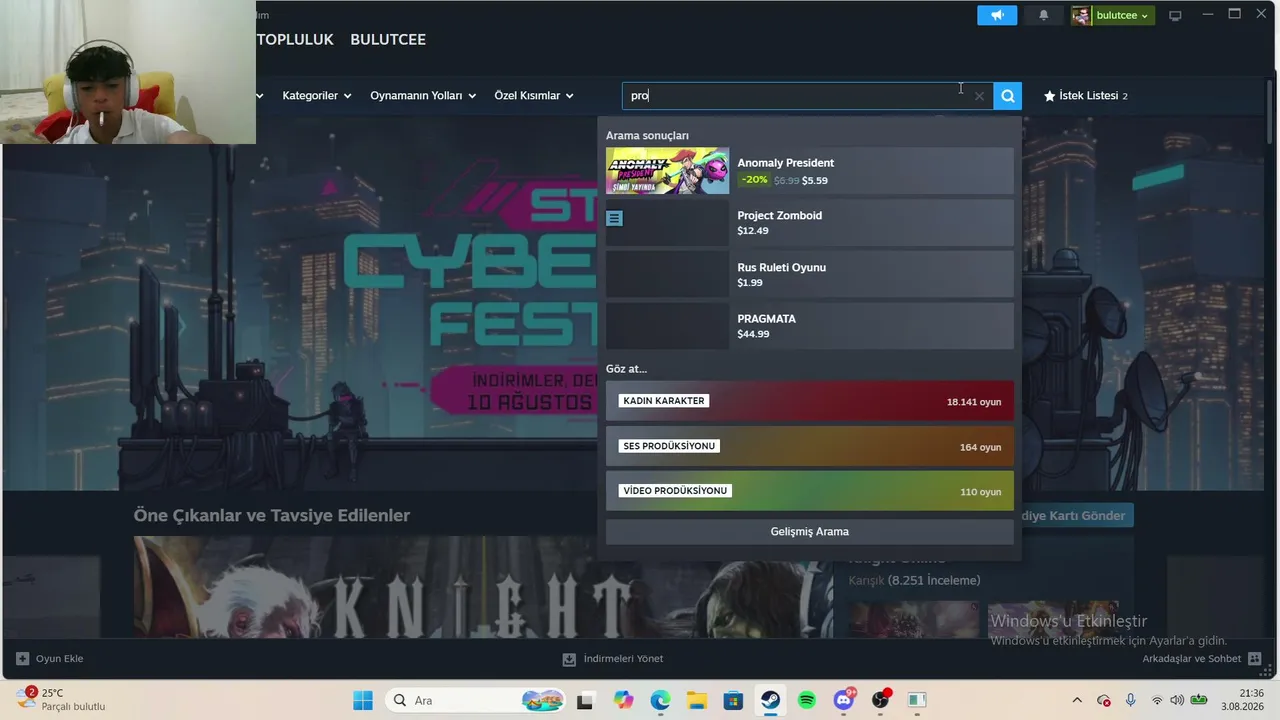Image resolution: width=1280 pixels, height=720 pixels.
Task: Open the notifications bell
Action: (x=1044, y=15)
